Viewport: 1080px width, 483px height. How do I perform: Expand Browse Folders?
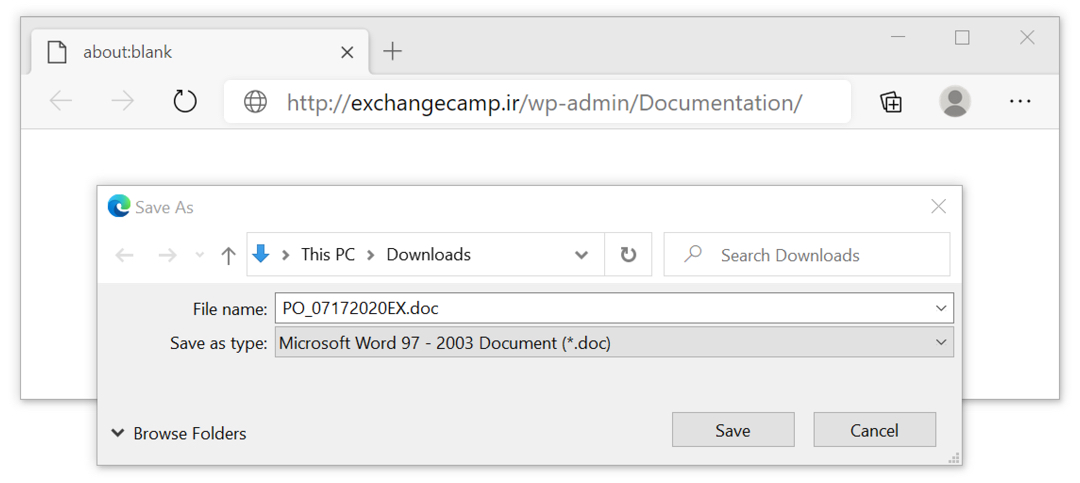pos(179,433)
